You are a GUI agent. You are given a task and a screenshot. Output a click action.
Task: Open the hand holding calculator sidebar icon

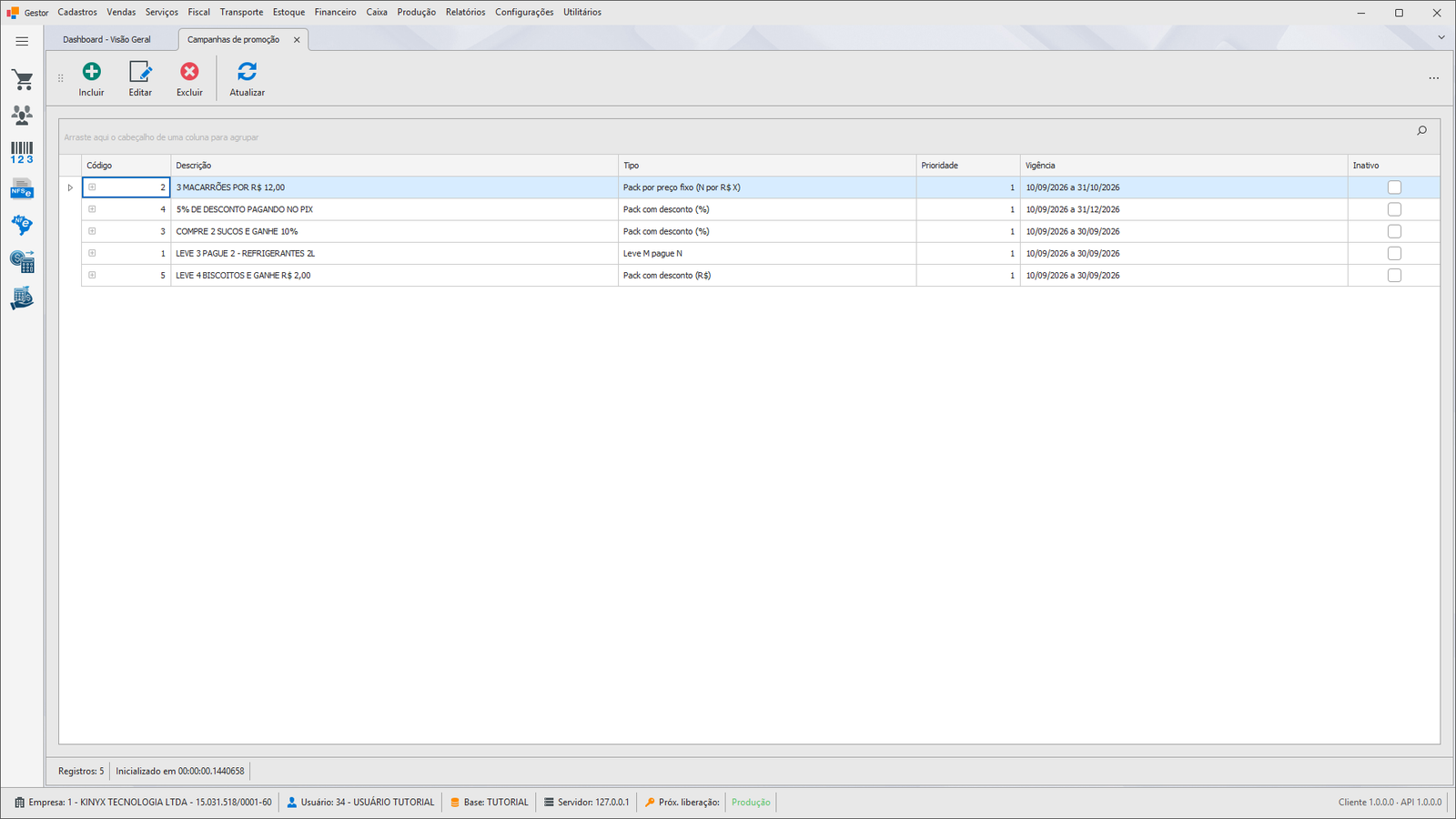pos(22,298)
